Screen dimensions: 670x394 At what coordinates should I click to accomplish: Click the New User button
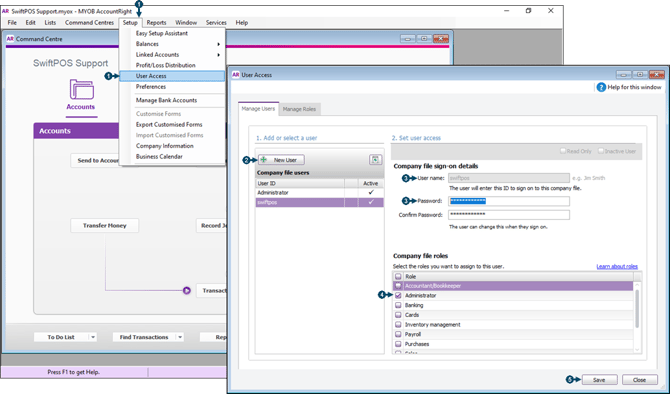pyautogui.click(x=281, y=160)
